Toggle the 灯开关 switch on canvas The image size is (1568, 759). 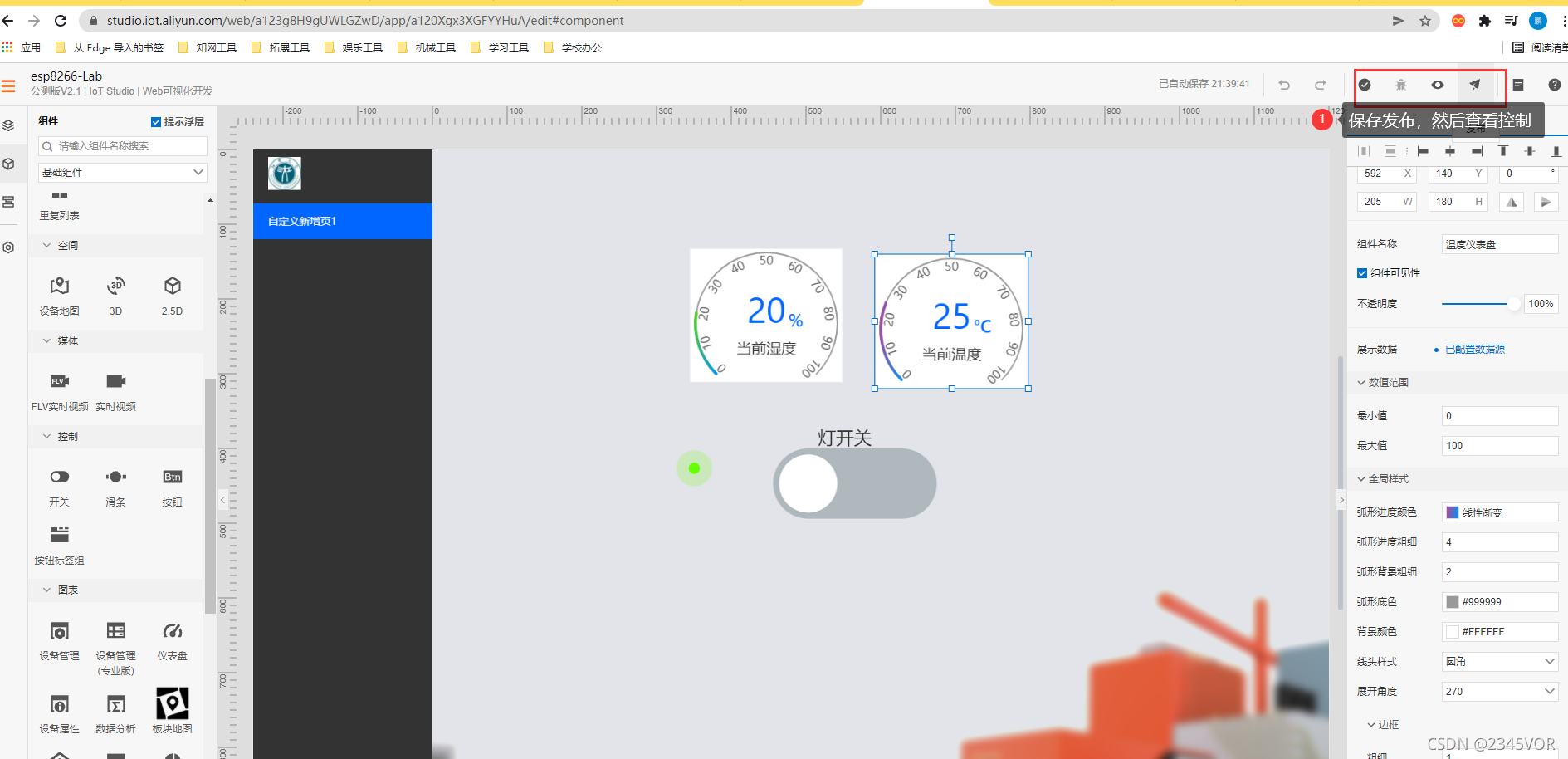[x=855, y=484]
